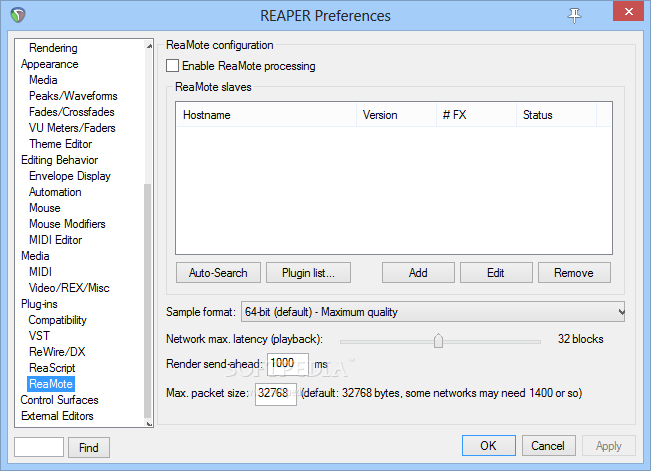Confirm settings with OK button
Viewport: 651px width, 471px height.
489,446
